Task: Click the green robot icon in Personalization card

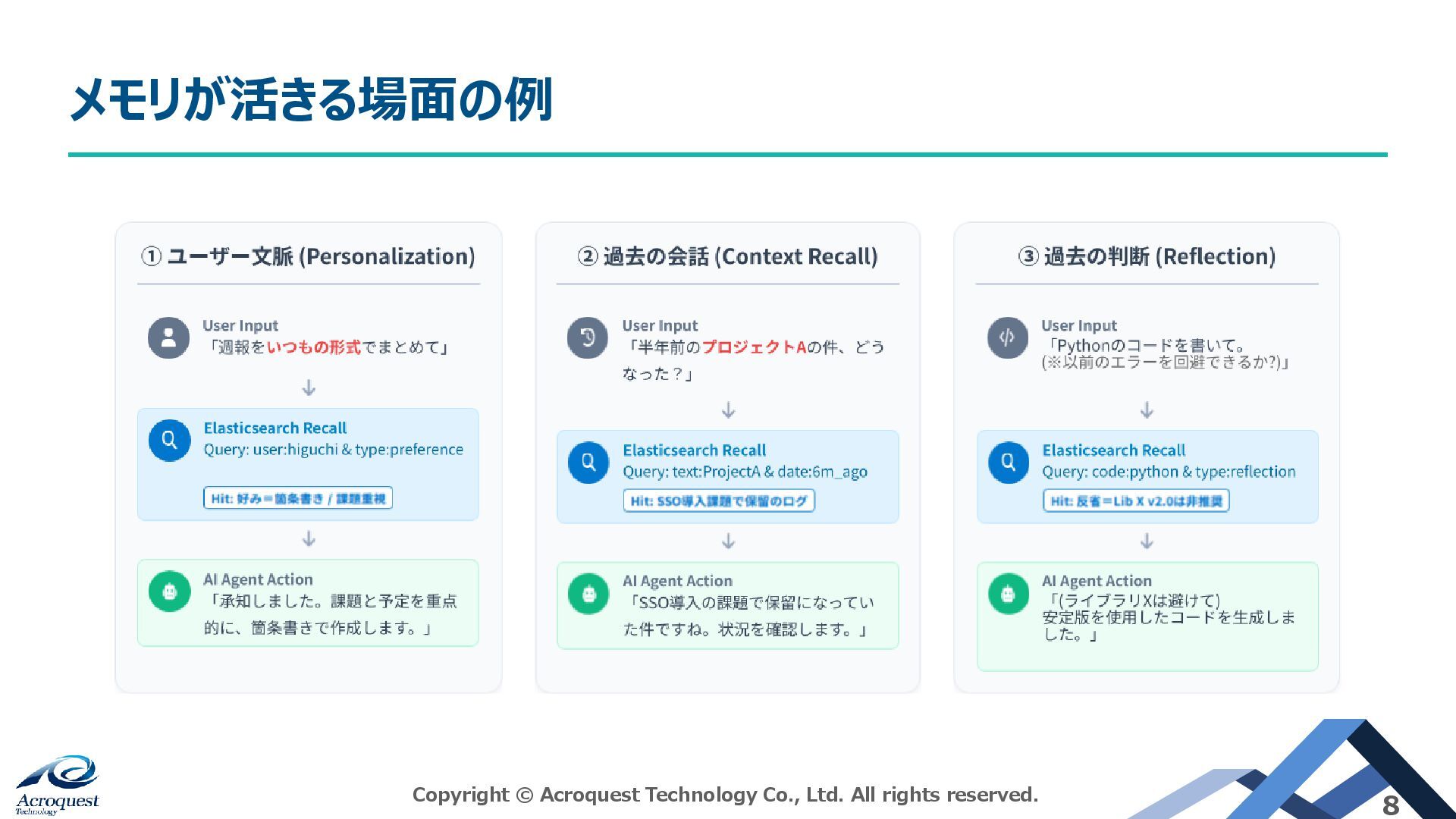Action: tap(169, 591)
